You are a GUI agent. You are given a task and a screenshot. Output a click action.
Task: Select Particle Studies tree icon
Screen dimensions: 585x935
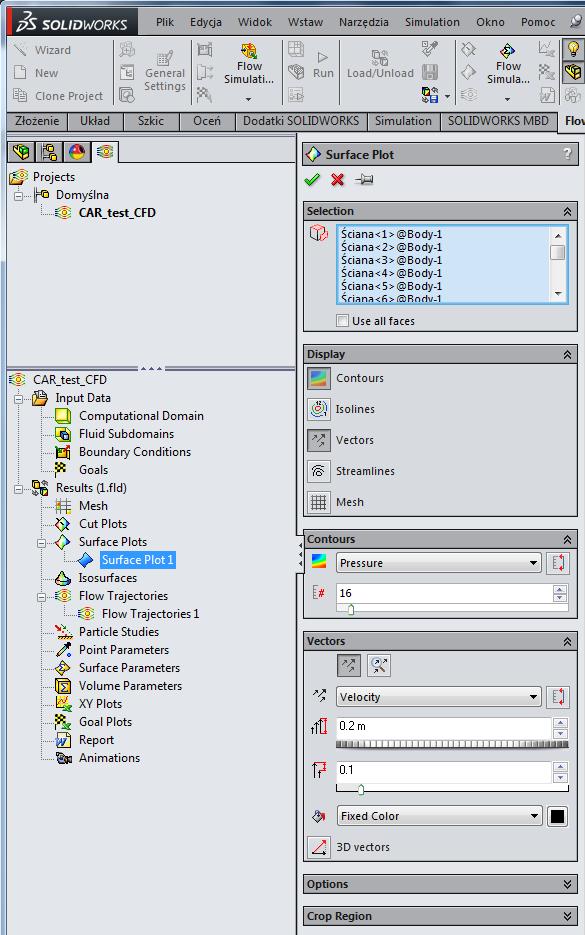coord(63,632)
